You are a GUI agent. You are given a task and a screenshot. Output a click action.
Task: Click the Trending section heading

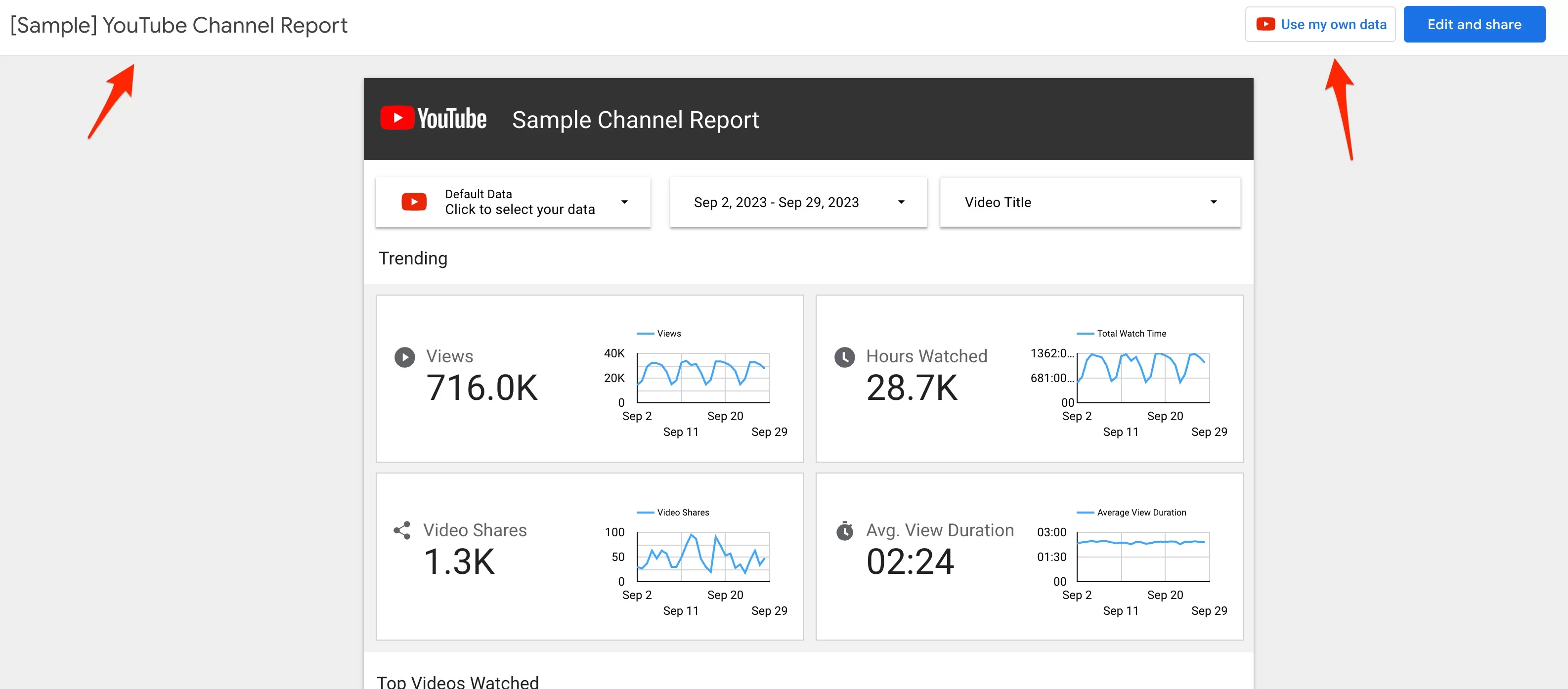[x=413, y=258]
